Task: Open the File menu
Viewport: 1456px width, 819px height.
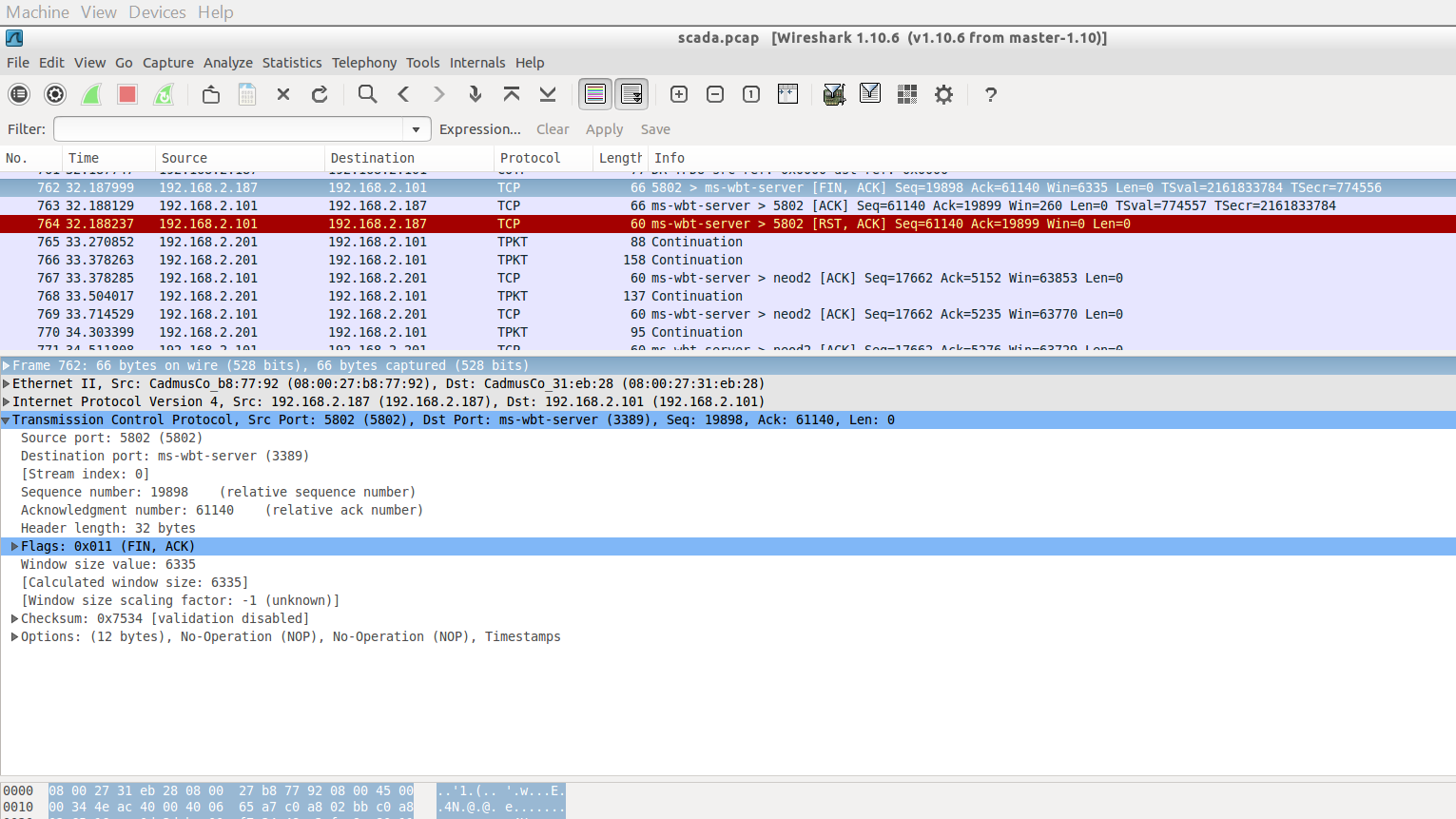Action: pyautogui.click(x=18, y=63)
